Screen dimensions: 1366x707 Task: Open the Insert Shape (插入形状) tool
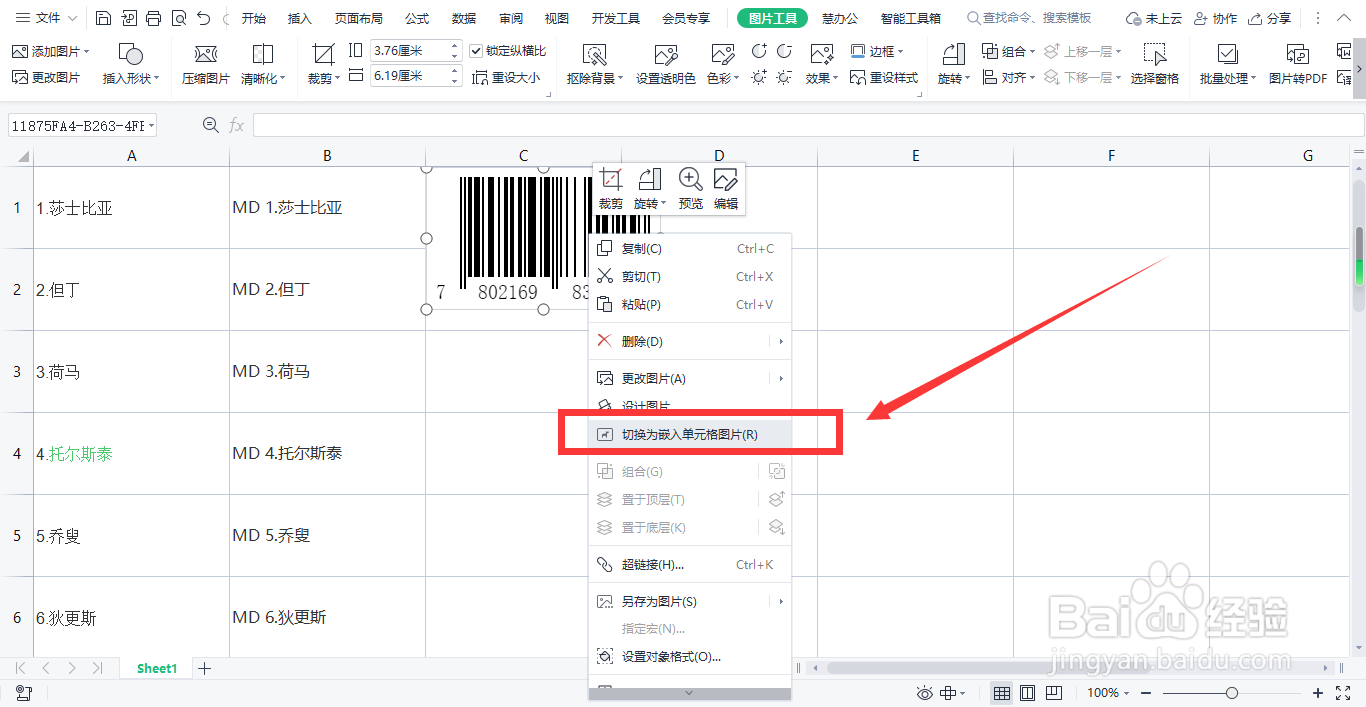click(x=130, y=64)
